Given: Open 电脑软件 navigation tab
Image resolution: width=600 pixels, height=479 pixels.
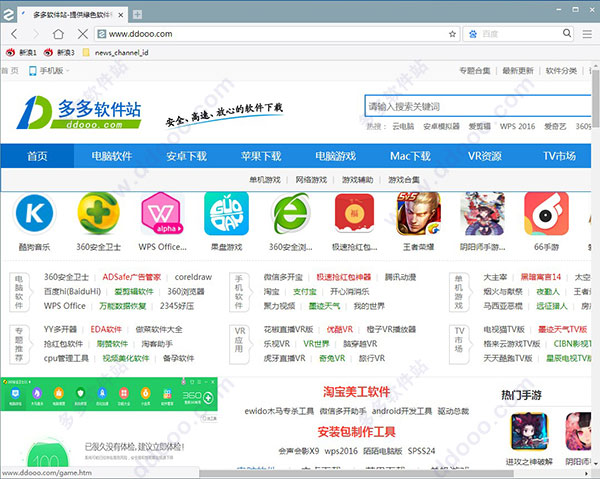Looking at the screenshot, I should click(112, 156).
